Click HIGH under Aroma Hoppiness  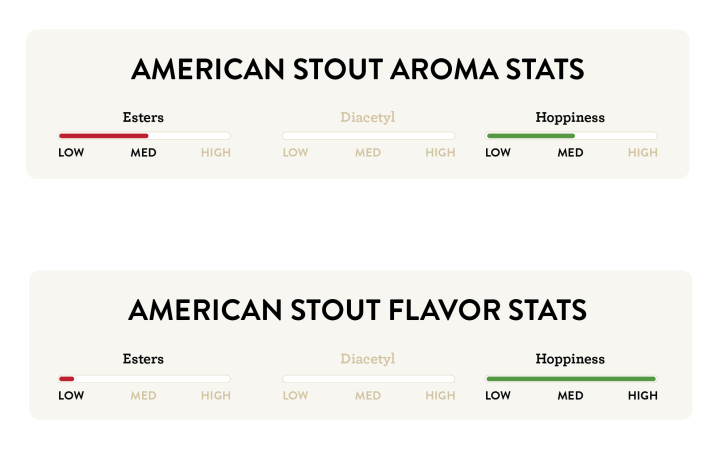click(643, 153)
